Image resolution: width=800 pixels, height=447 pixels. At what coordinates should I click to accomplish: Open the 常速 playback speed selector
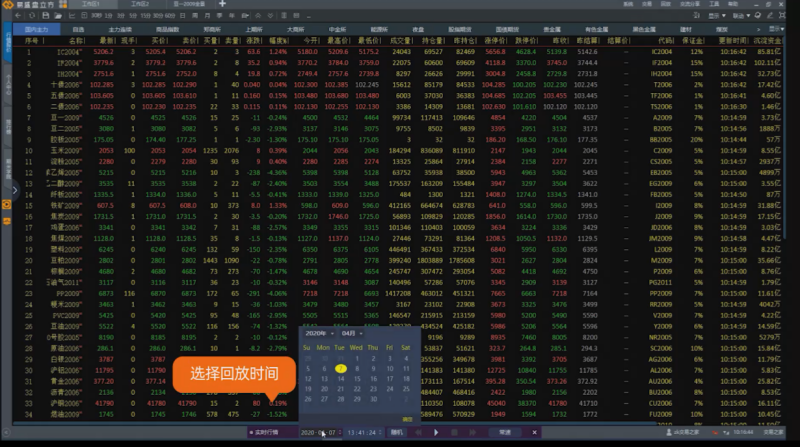pos(506,431)
